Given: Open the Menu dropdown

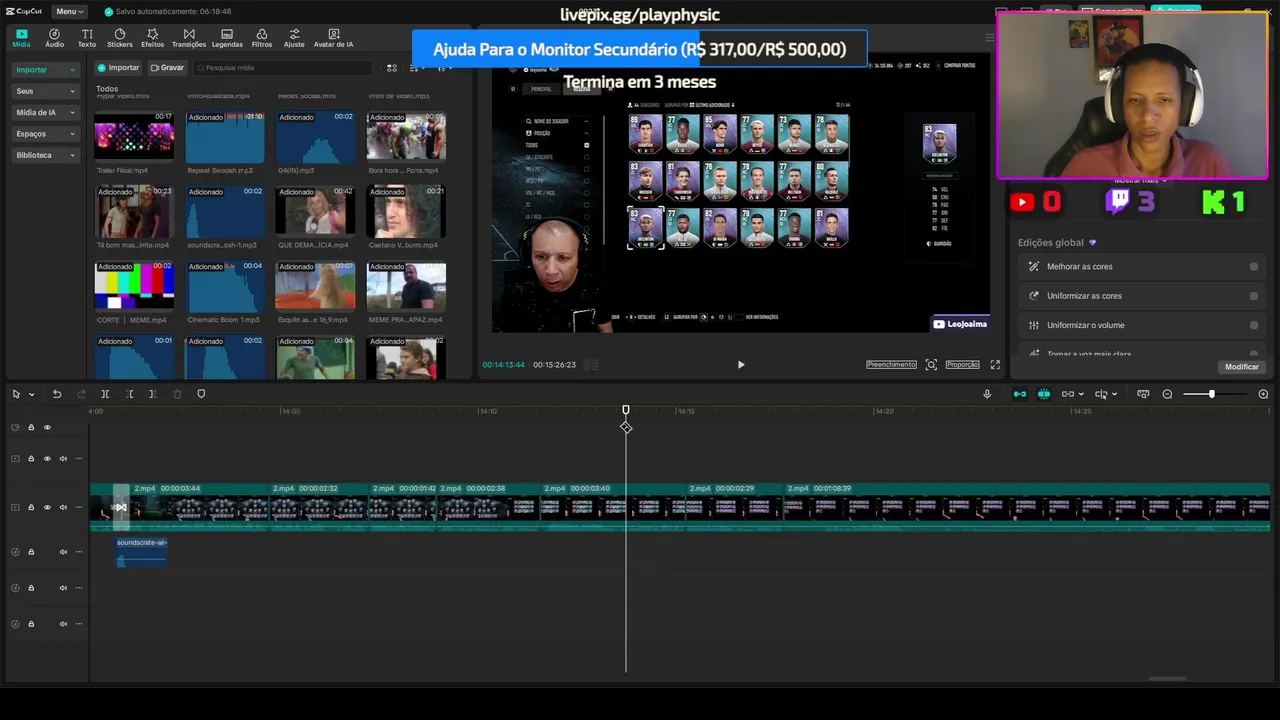Looking at the screenshot, I should pyautogui.click(x=68, y=11).
